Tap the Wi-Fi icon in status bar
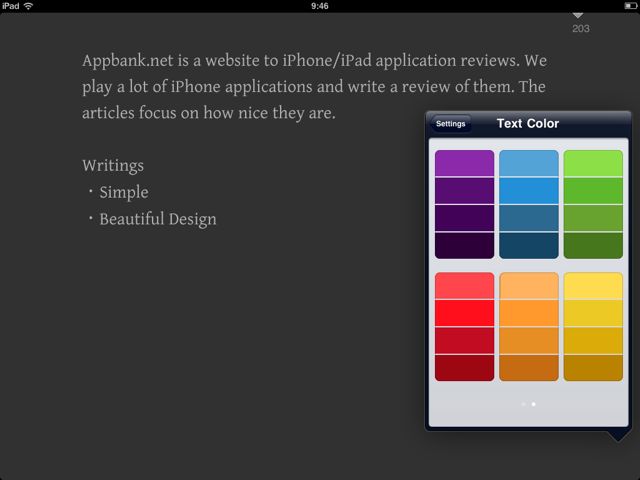 pyautogui.click(x=29, y=6)
